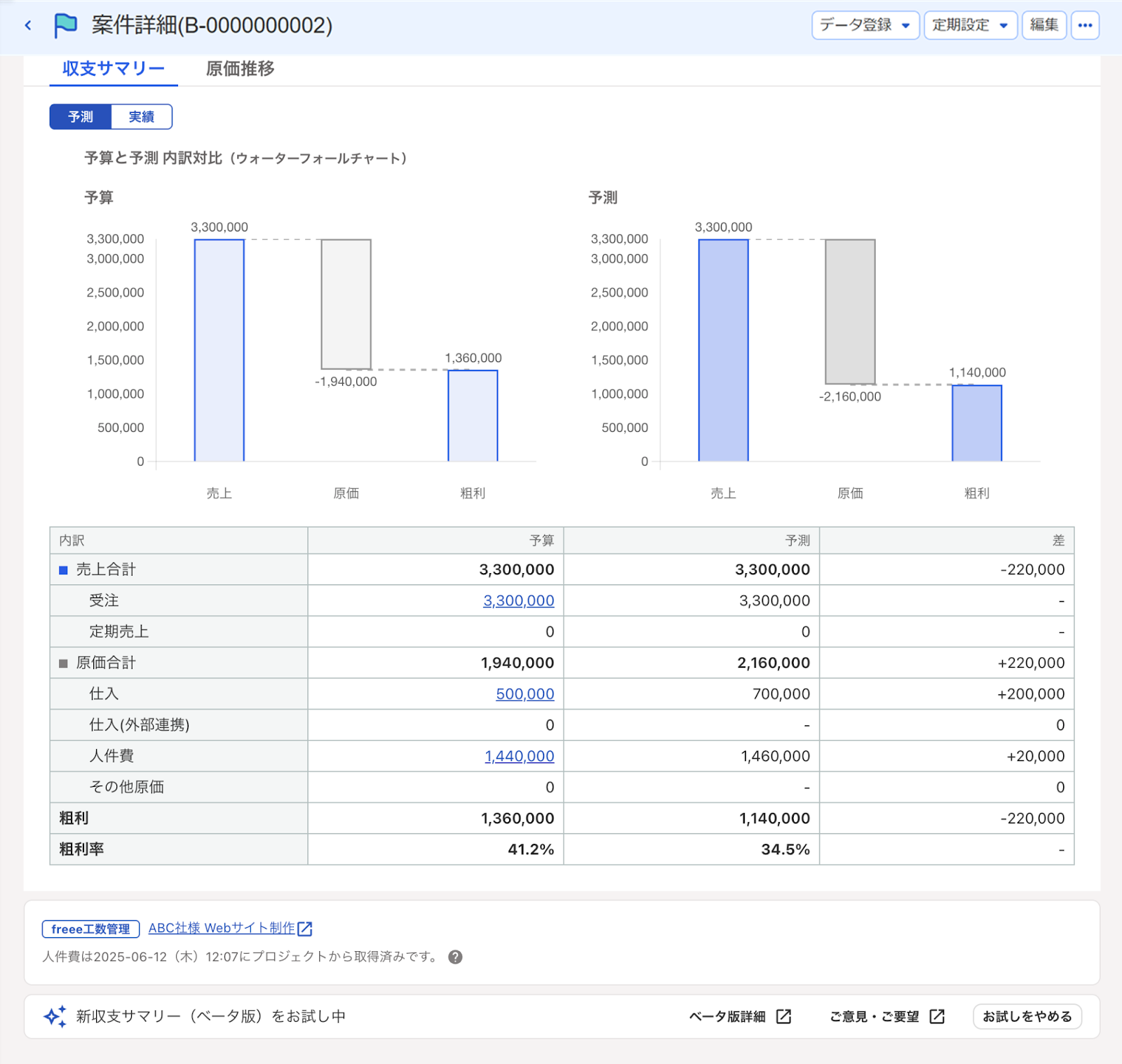The image size is (1122, 1064).
Task: Open the ベータ版詳細 link
Action: [727, 1016]
